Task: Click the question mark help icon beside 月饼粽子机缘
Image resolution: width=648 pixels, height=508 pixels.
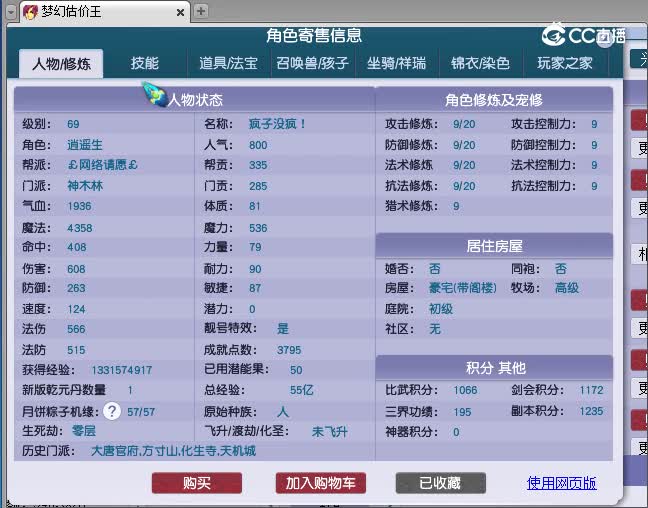Action: 112,411
